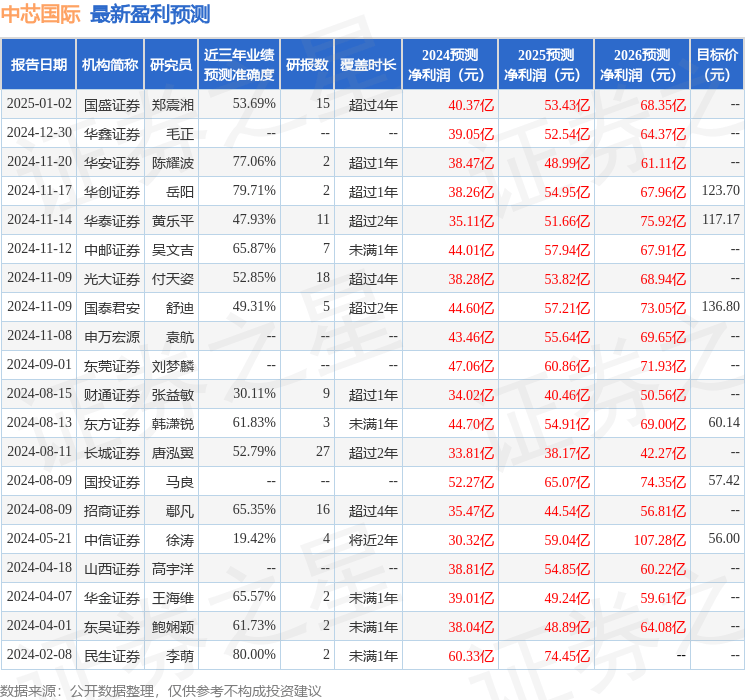Viewport: 745px width, 700px height.
Task: Select the 华鑫证券 institution cell
Action: click(112, 134)
